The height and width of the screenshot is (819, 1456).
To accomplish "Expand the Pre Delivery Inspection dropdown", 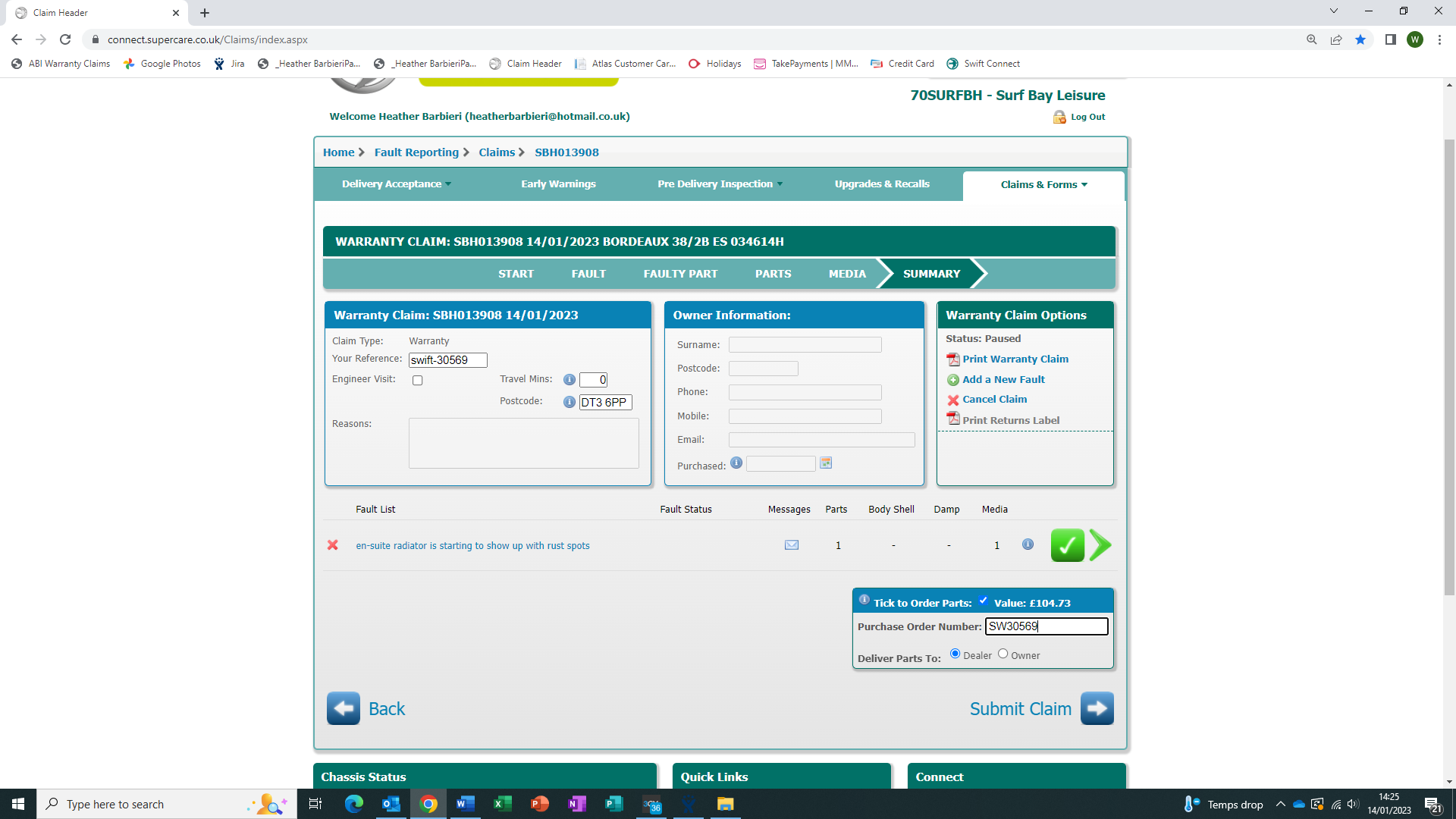I will (x=720, y=184).
